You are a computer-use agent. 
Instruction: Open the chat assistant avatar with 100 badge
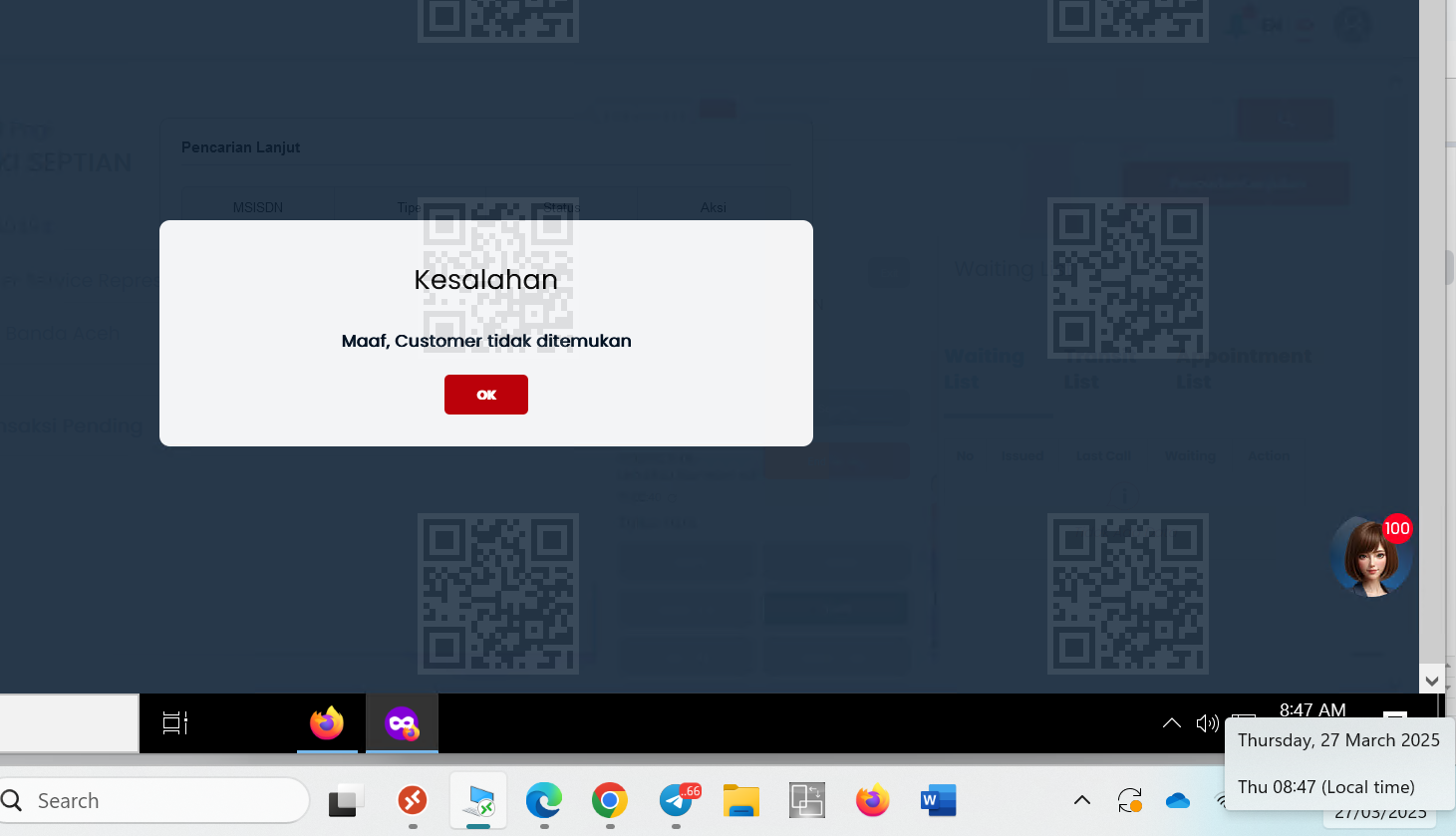(x=1370, y=557)
